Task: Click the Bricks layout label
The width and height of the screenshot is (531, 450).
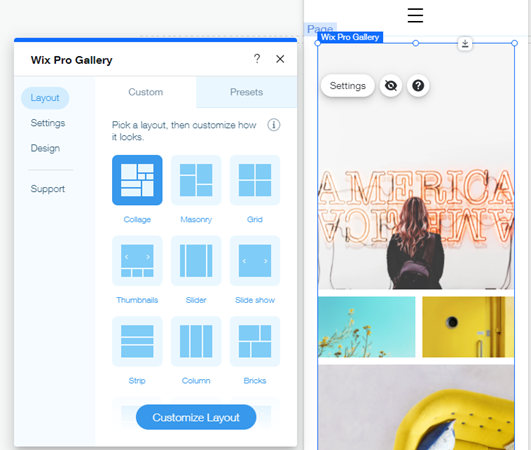Action: click(255, 381)
